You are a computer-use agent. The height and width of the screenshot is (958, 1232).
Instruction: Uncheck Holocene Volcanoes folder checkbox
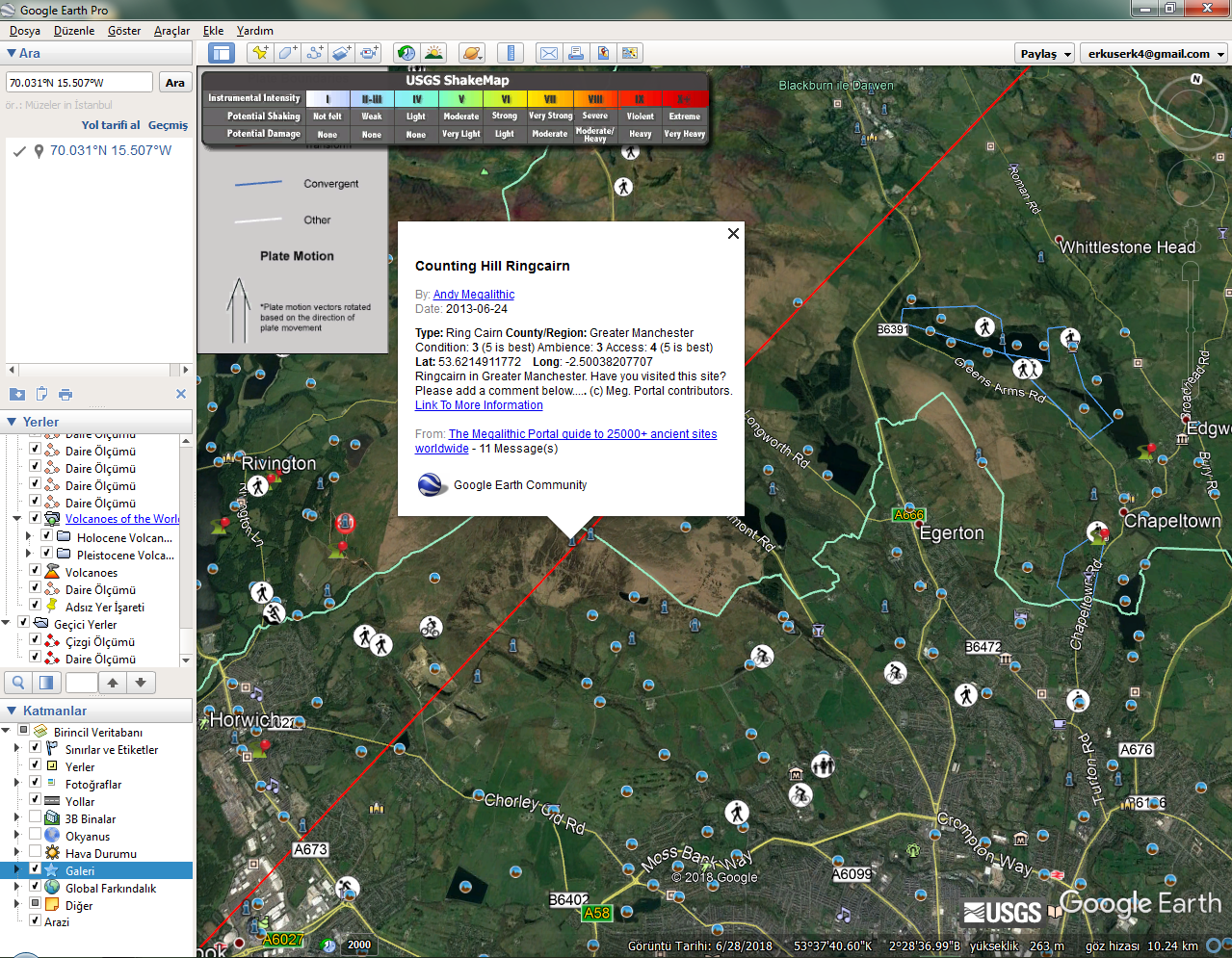(x=46, y=535)
